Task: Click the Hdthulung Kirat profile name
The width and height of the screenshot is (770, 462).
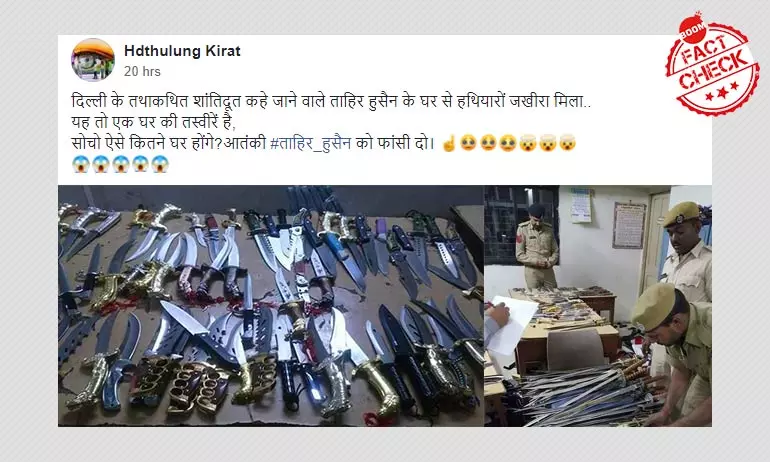Action: coord(182,51)
